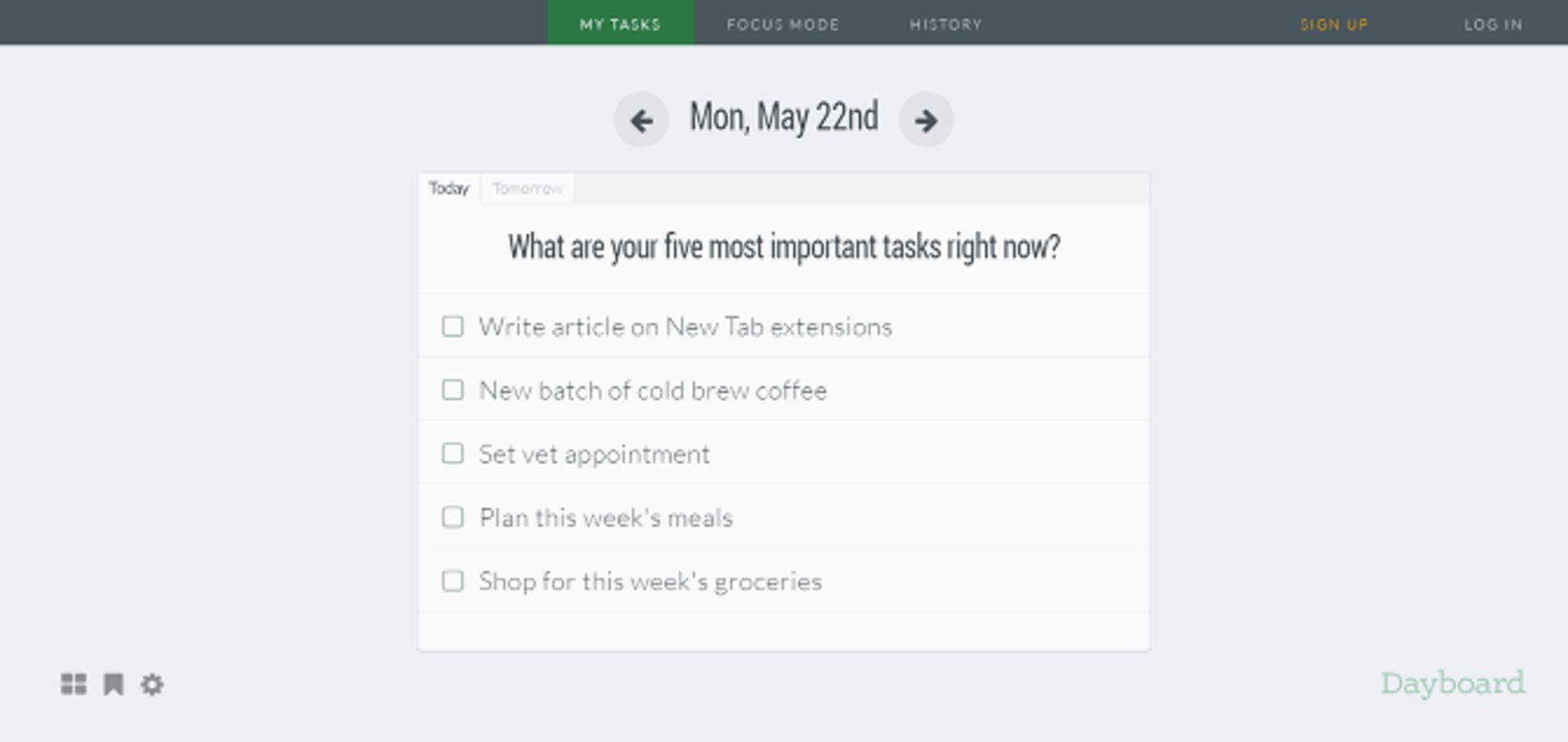Check off Write article on New Tab extensions

tap(452, 327)
